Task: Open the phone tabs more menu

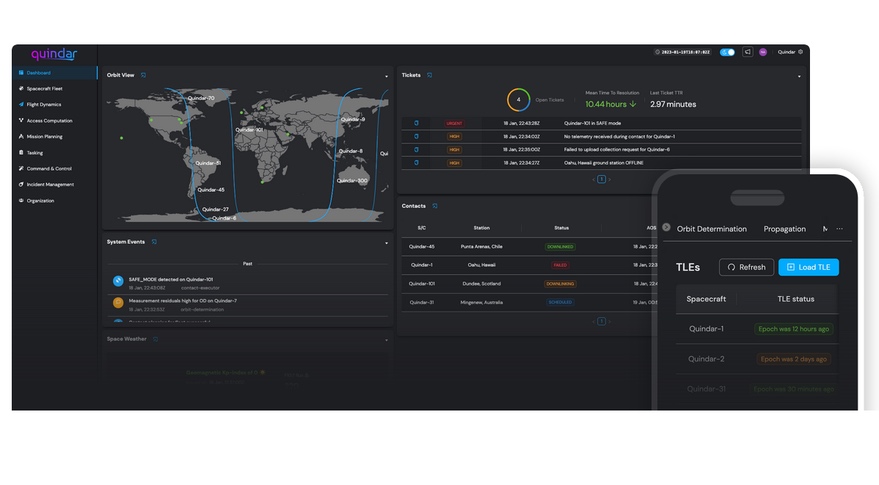Action: (x=839, y=229)
